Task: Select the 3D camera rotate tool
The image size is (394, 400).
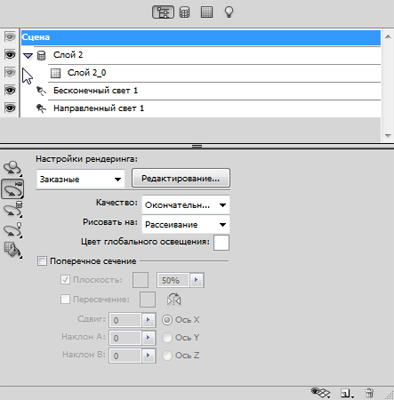Action: coord(13,189)
